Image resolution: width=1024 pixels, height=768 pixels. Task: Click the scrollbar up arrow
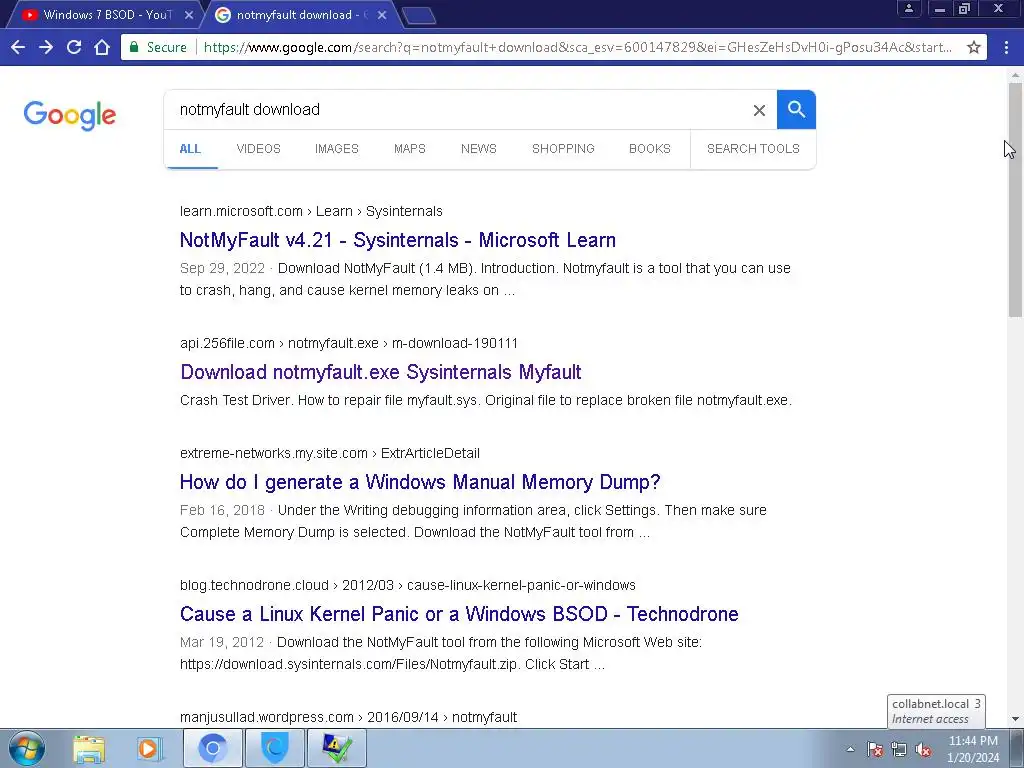point(1015,75)
